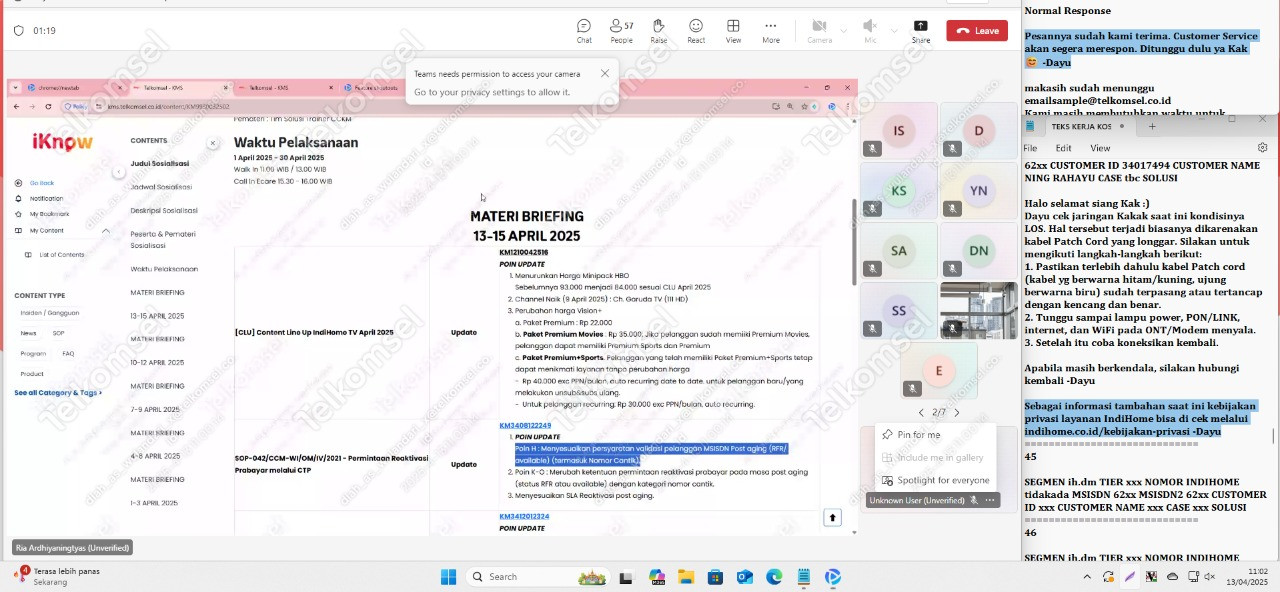Open the Notepad Edit menu

point(1063,148)
